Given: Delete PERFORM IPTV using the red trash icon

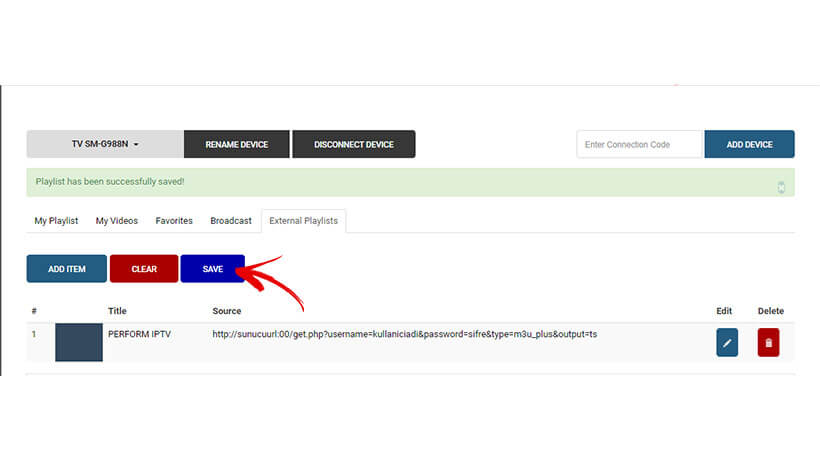Looking at the screenshot, I should coord(768,343).
